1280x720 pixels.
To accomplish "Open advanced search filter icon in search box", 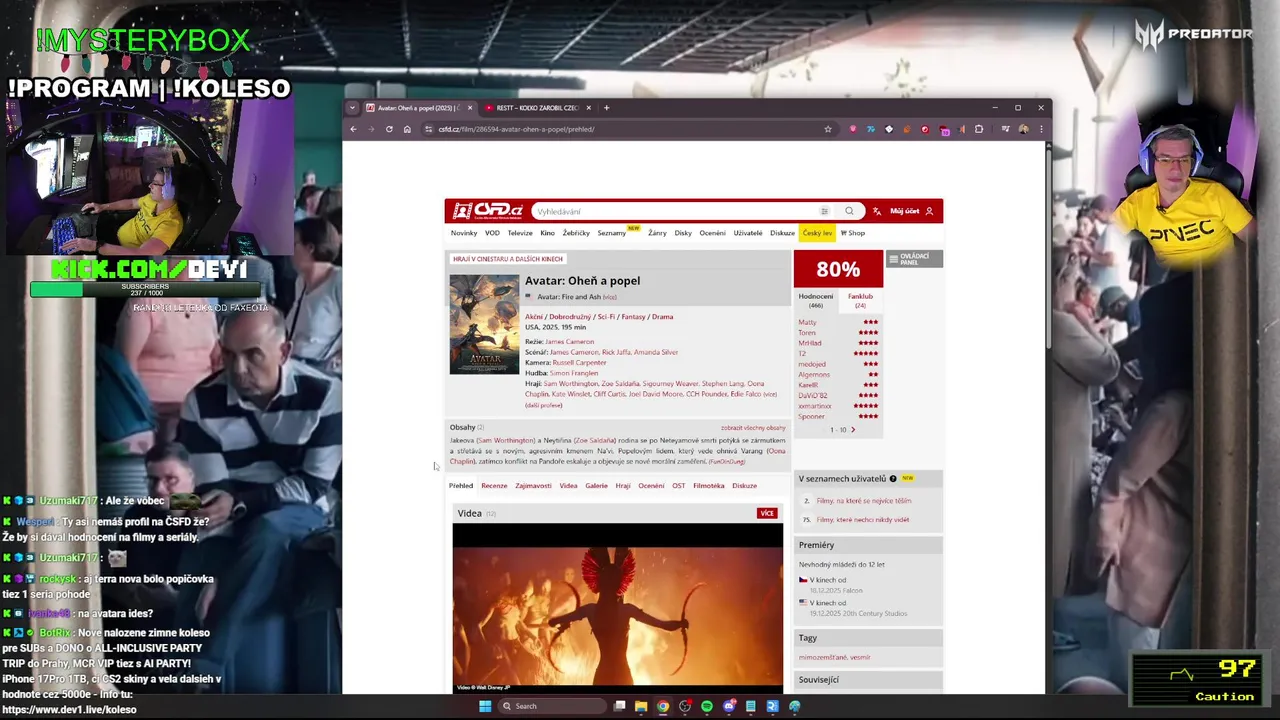I will click(824, 211).
